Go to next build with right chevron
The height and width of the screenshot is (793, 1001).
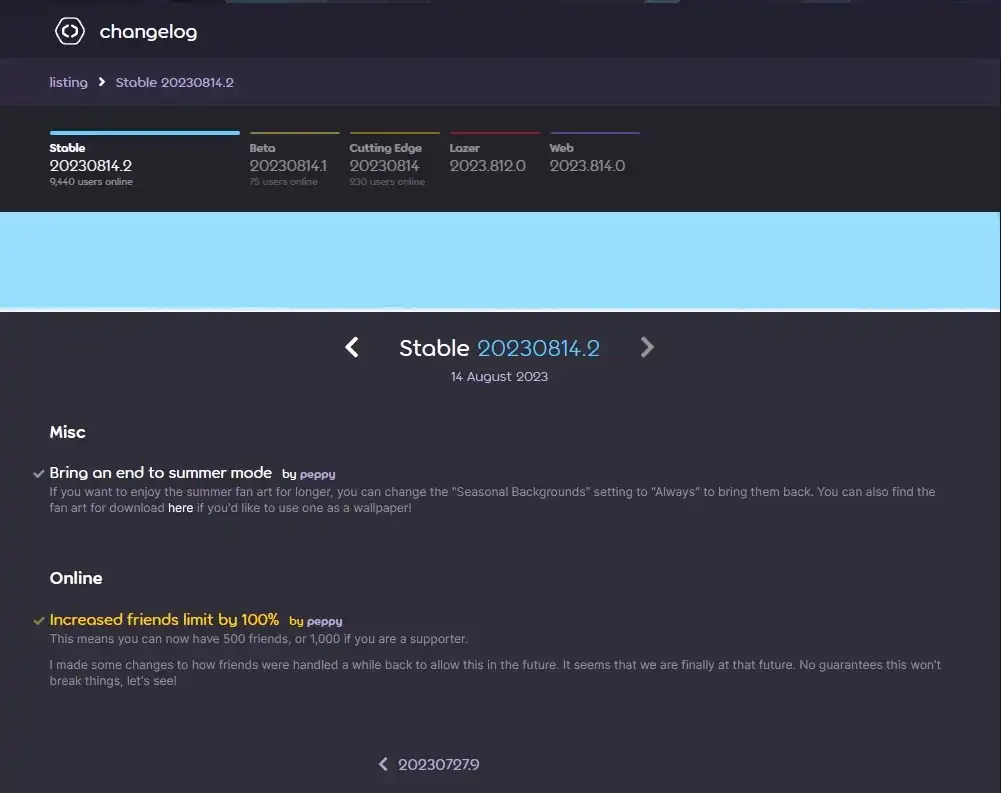647,347
